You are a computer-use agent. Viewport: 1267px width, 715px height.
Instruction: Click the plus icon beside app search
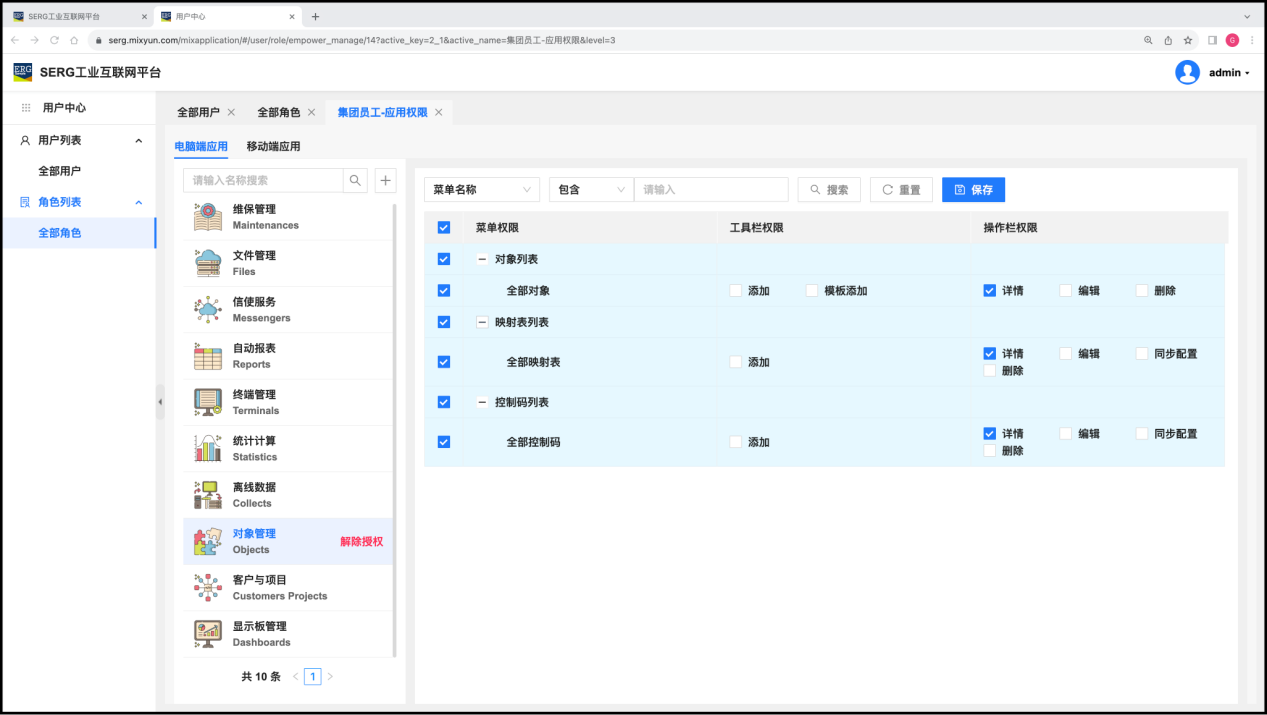(385, 180)
